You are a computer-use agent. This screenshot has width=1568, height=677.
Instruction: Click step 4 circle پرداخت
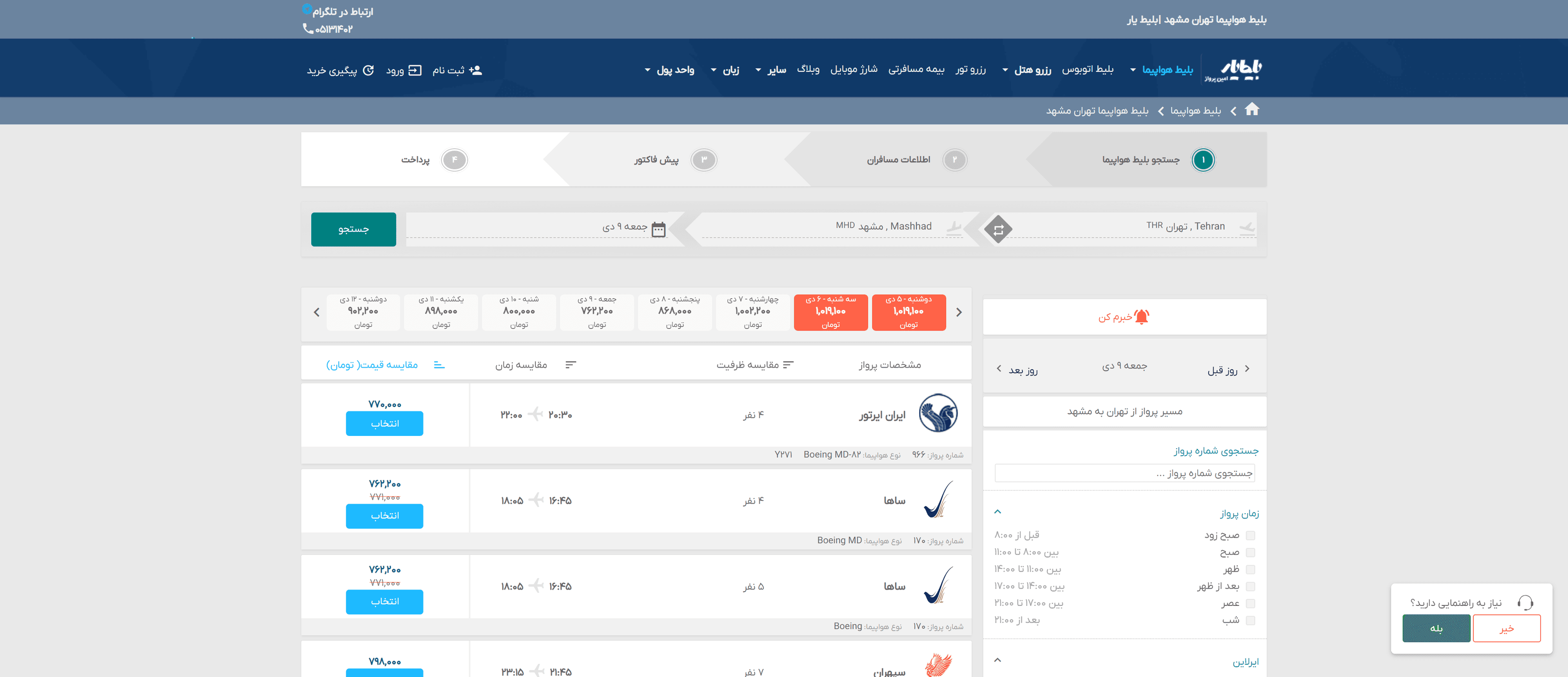coord(454,159)
